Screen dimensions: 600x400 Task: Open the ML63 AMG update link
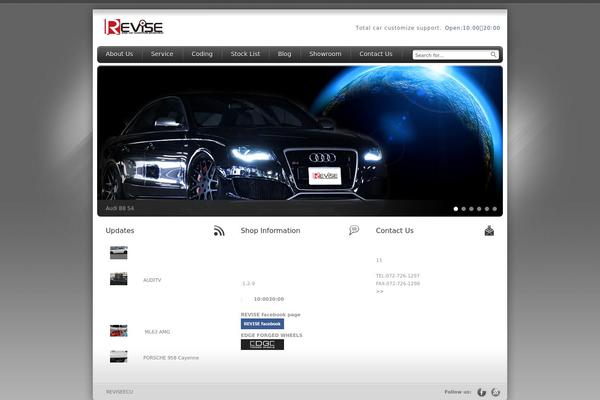pyautogui.click(x=157, y=332)
